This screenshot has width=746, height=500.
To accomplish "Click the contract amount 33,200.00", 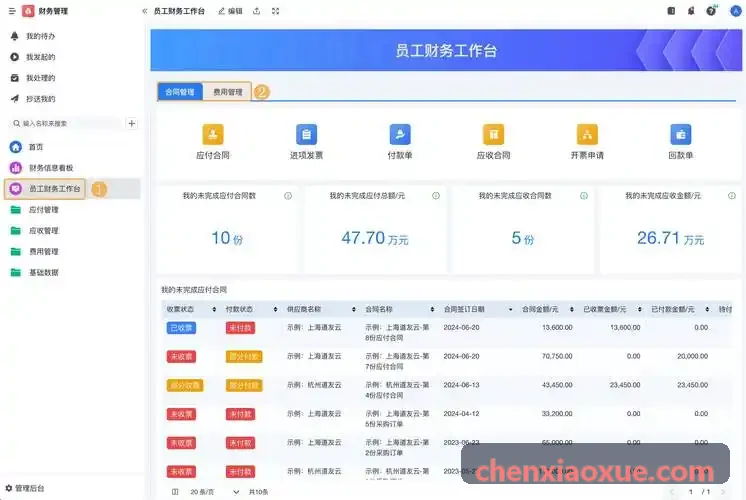I will (x=557, y=414).
